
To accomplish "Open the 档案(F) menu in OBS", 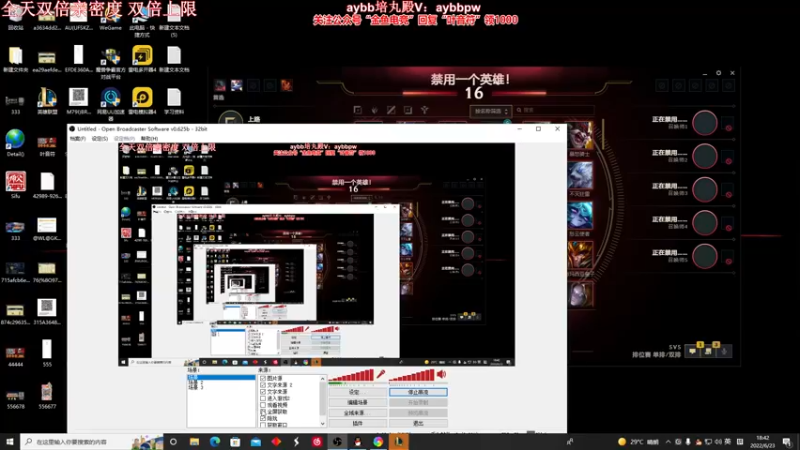I will [x=78, y=139].
